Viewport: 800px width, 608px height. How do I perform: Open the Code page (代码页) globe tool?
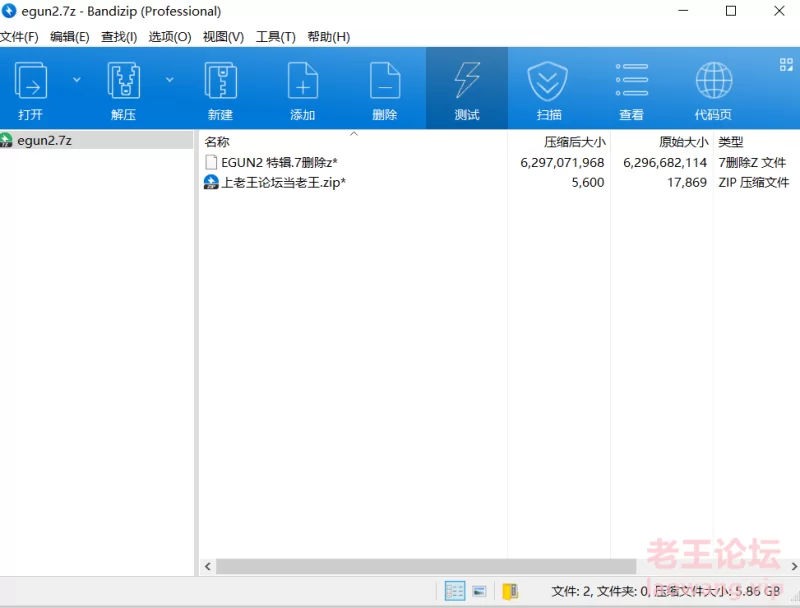(x=714, y=80)
